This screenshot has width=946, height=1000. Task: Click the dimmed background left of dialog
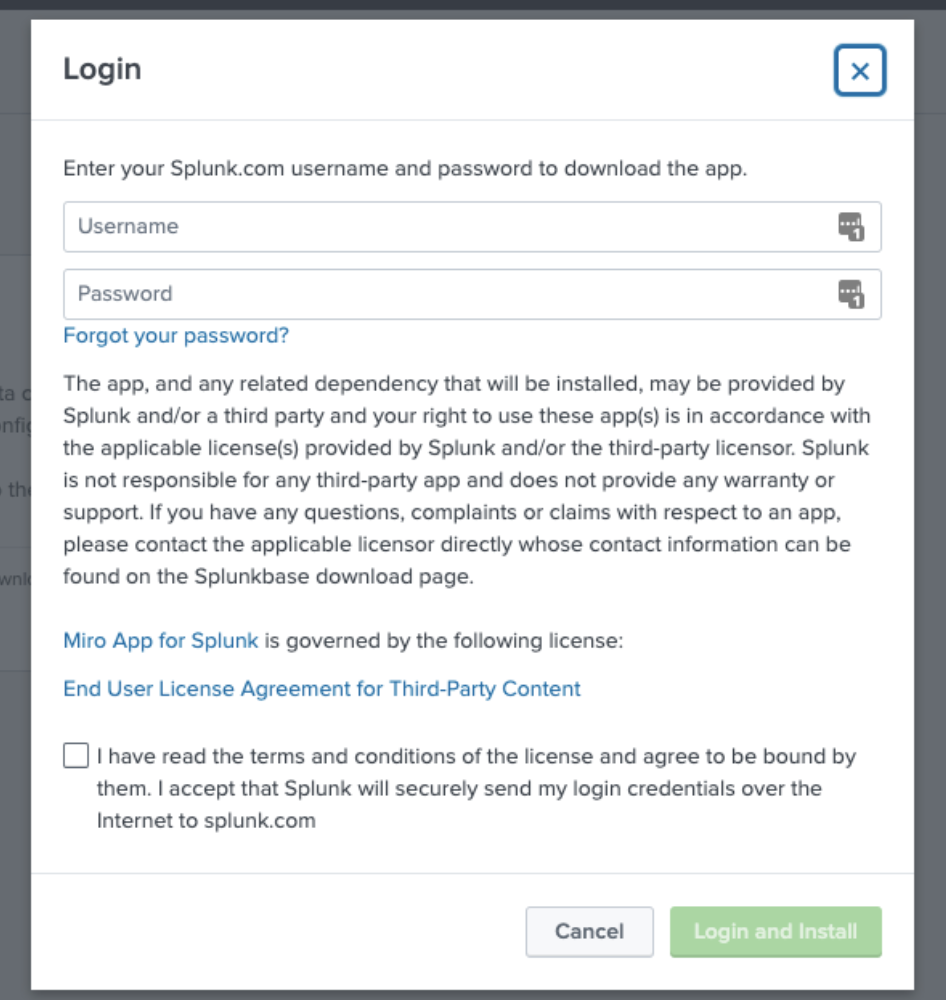click(x=14, y=500)
